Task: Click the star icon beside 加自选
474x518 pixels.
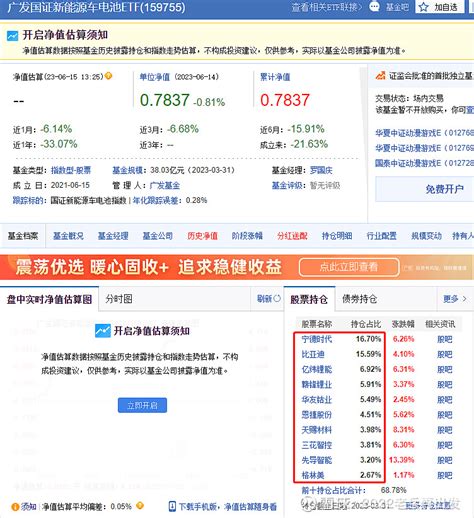Action: pyautogui.click(x=423, y=7)
